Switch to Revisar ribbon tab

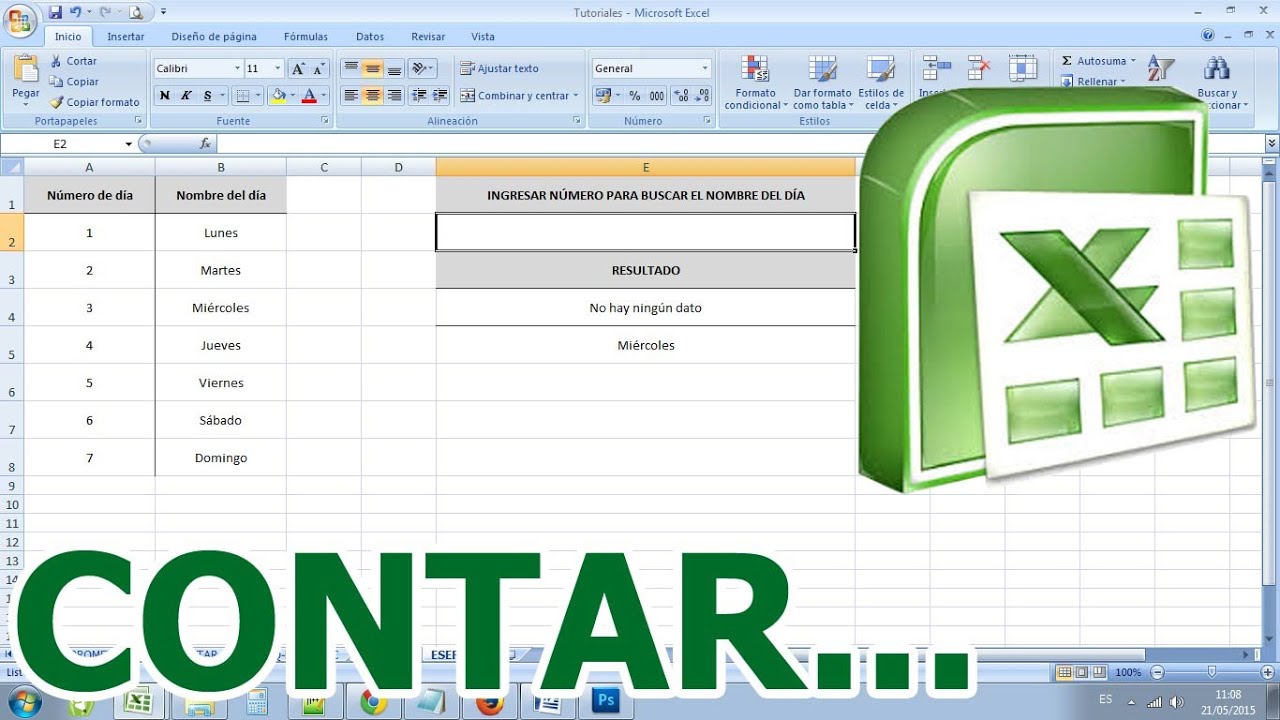(428, 36)
